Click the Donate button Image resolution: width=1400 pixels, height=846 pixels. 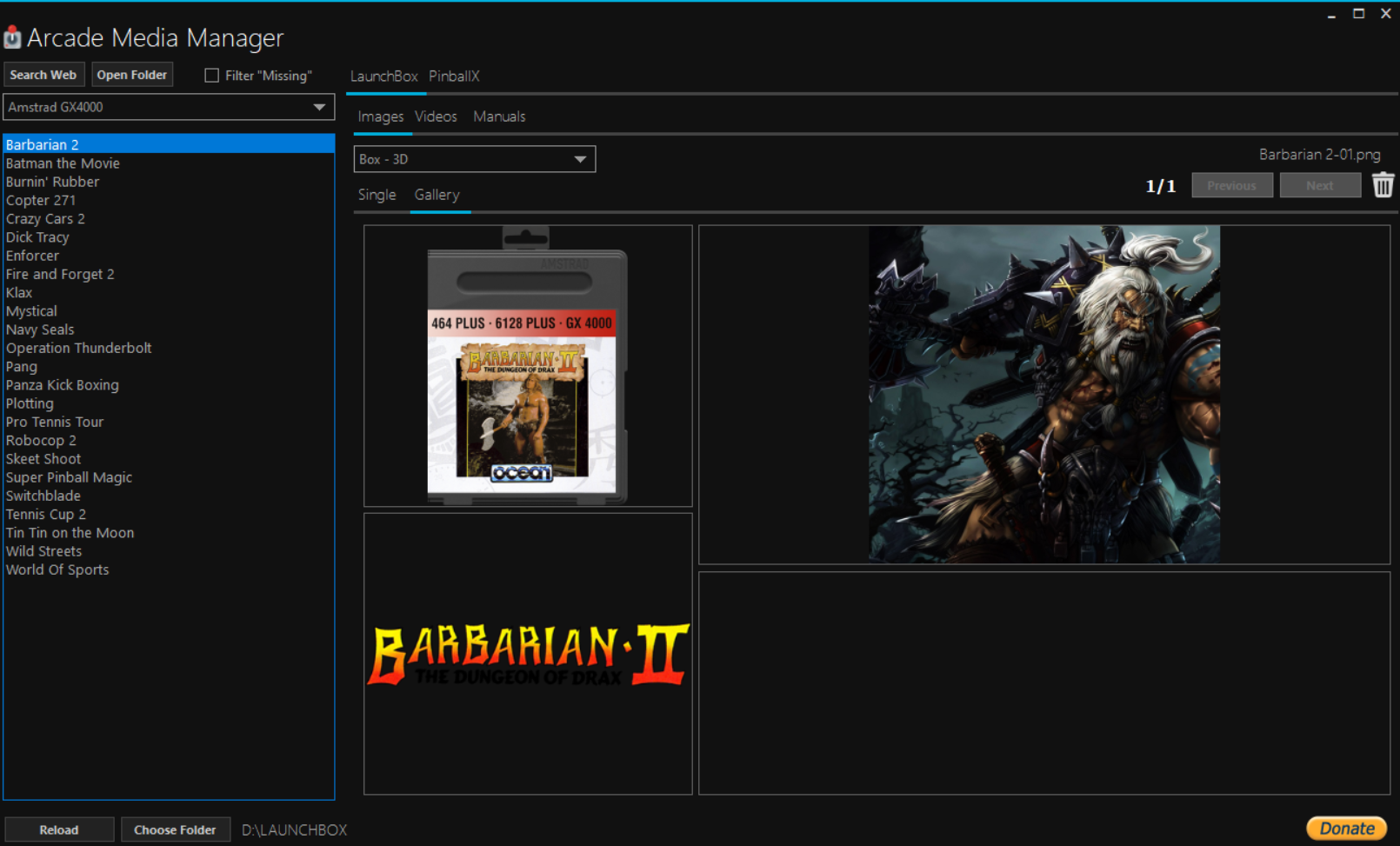(1346, 829)
